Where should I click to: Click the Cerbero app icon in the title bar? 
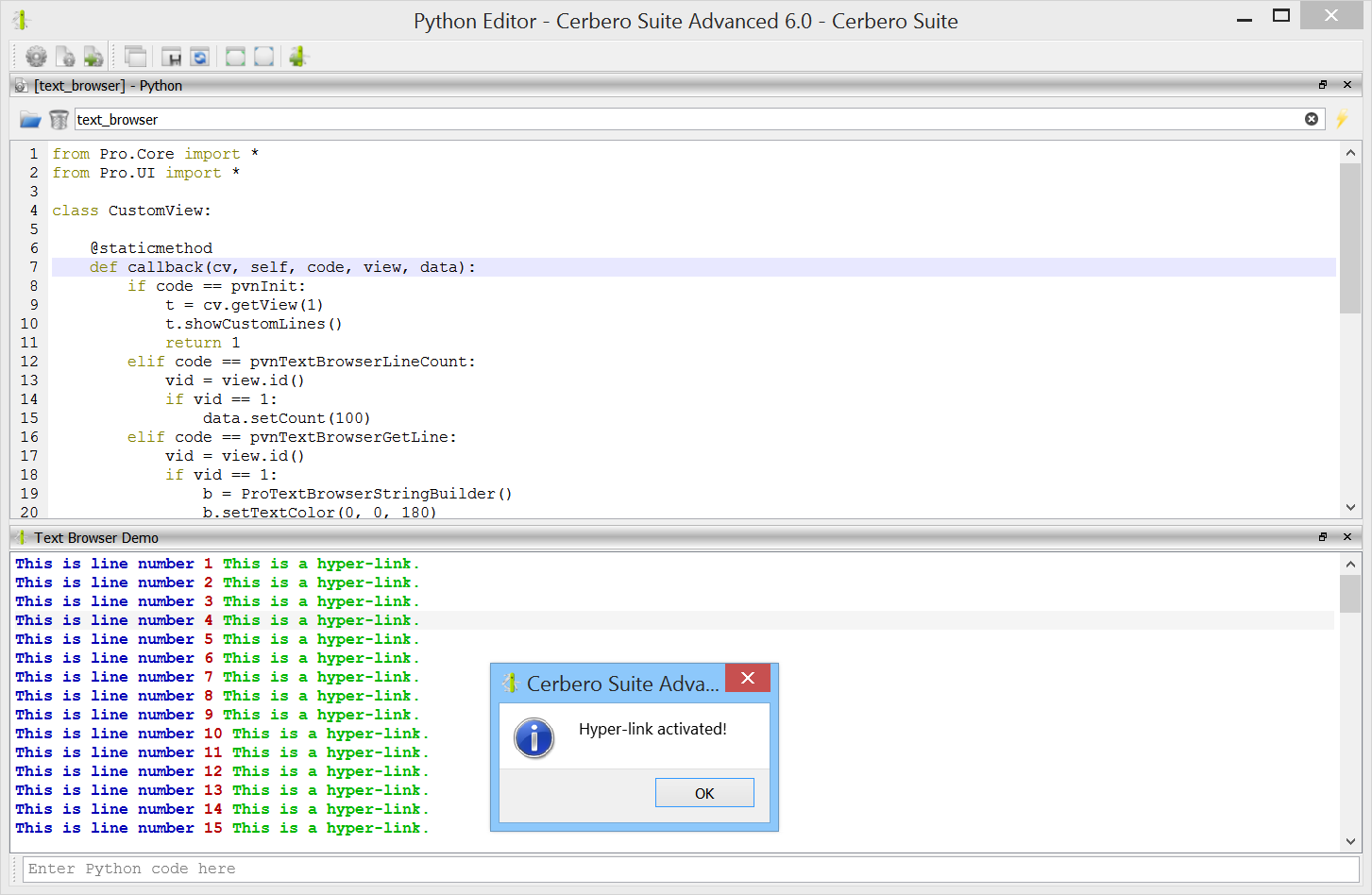click(21, 20)
